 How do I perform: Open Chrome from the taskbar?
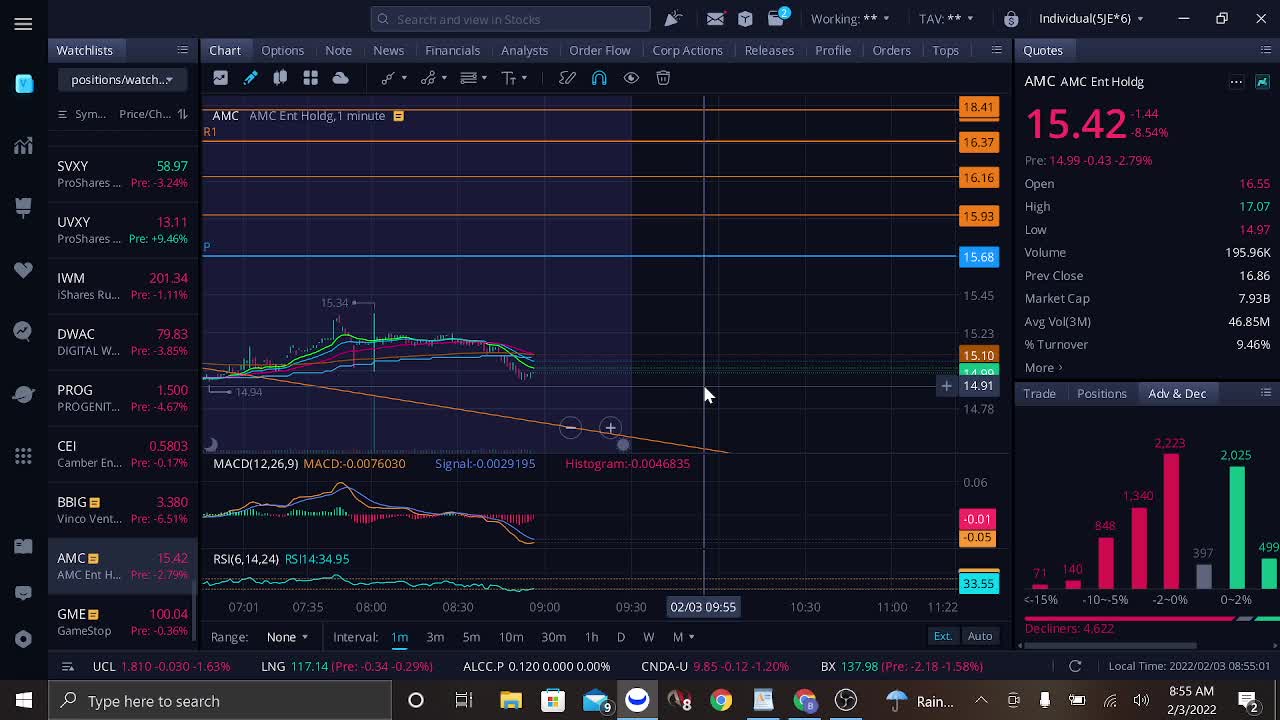(x=720, y=700)
